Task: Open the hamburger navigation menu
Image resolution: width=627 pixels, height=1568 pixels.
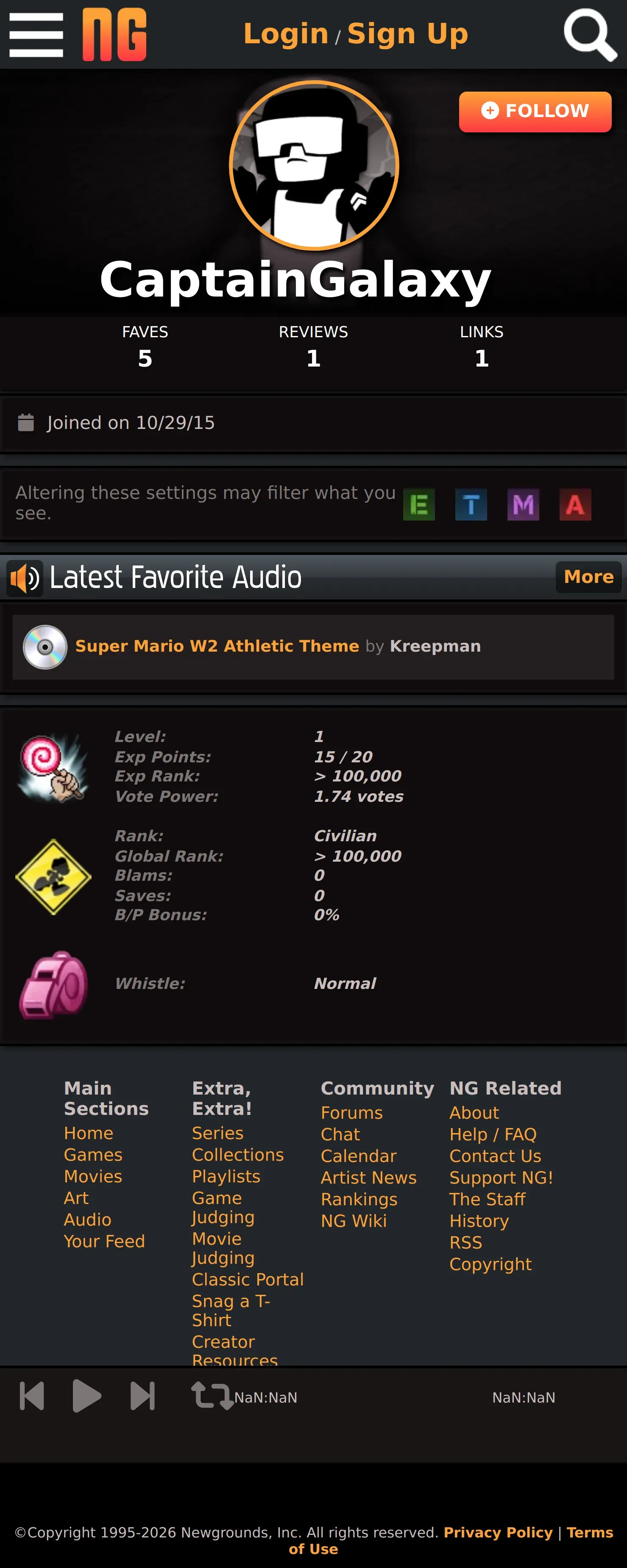Action: pyautogui.click(x=36, y=35)
